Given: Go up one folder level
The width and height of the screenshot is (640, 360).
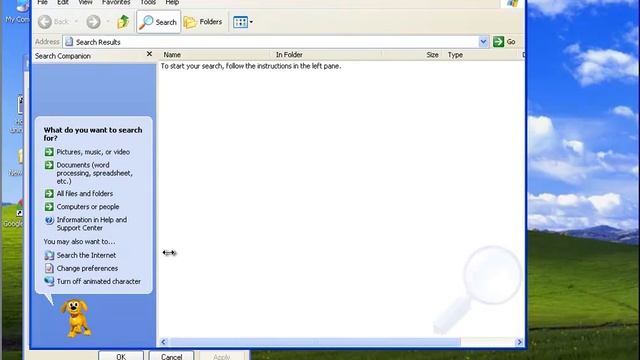Looking at the screenshot, I should pos(123,22).
